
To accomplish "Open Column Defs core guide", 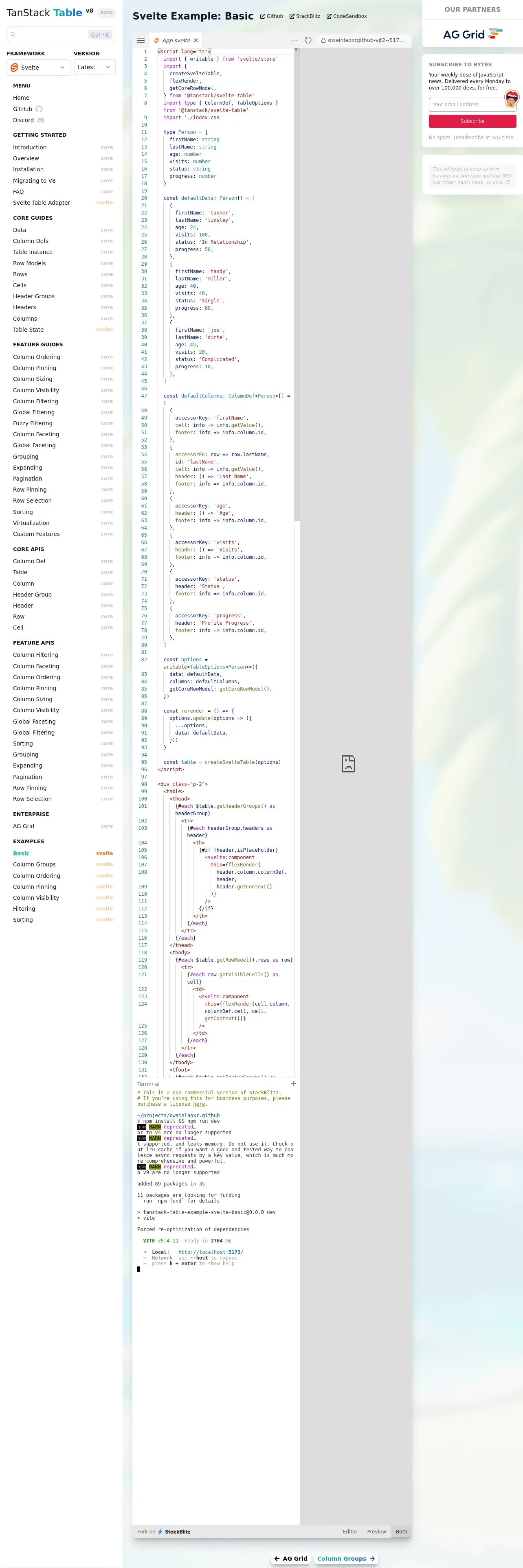I will pyautogui.click(x=63, y=241).
